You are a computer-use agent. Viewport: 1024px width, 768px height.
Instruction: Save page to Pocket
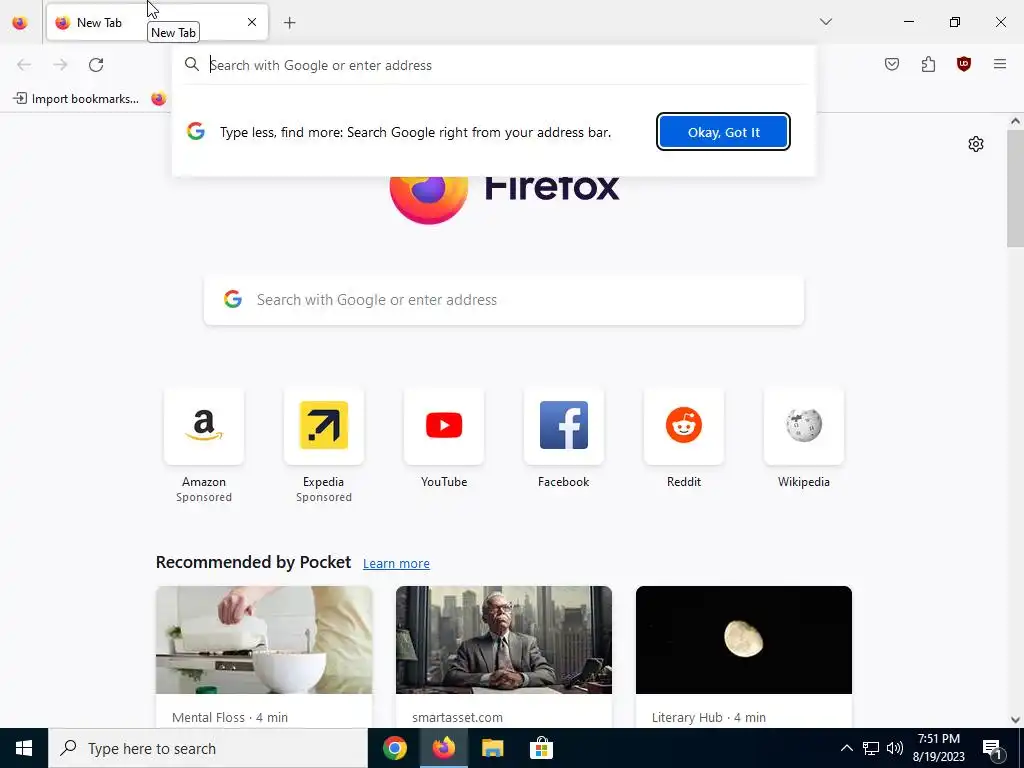click(892, 64)
